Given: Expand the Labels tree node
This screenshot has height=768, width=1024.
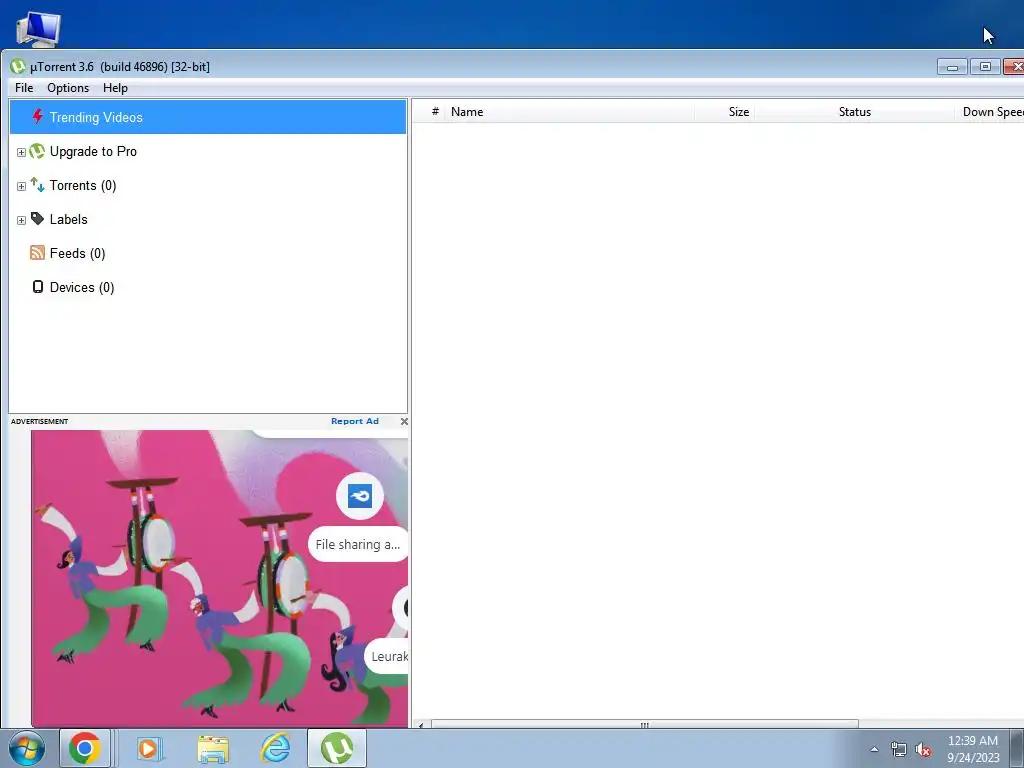Looking at the screenshot, I should pos(21,220).
